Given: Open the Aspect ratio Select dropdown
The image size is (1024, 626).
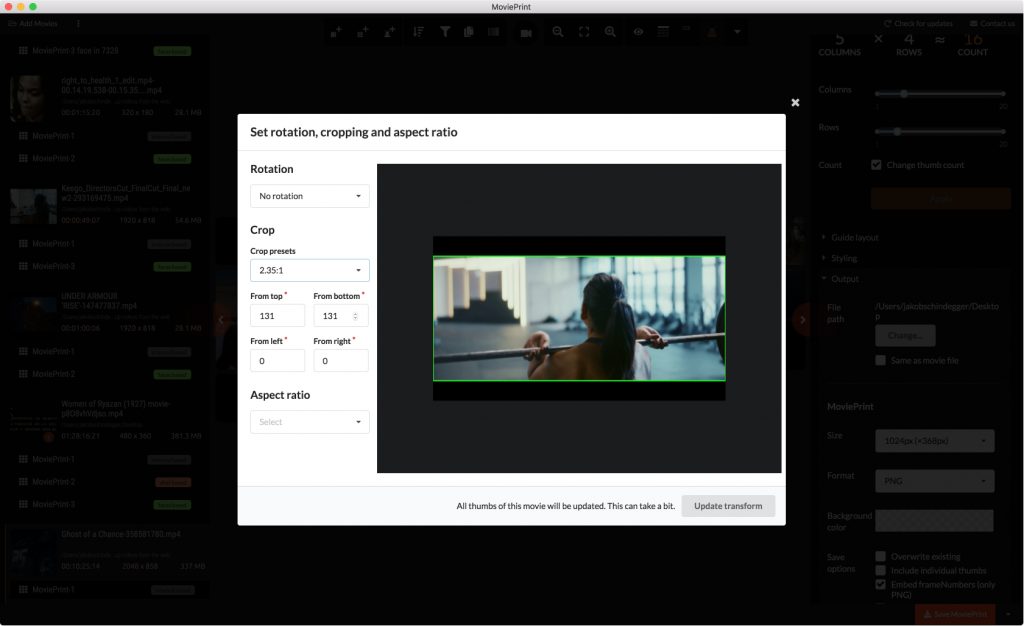Looking at the screenshot, I should (x=310, y=422).
